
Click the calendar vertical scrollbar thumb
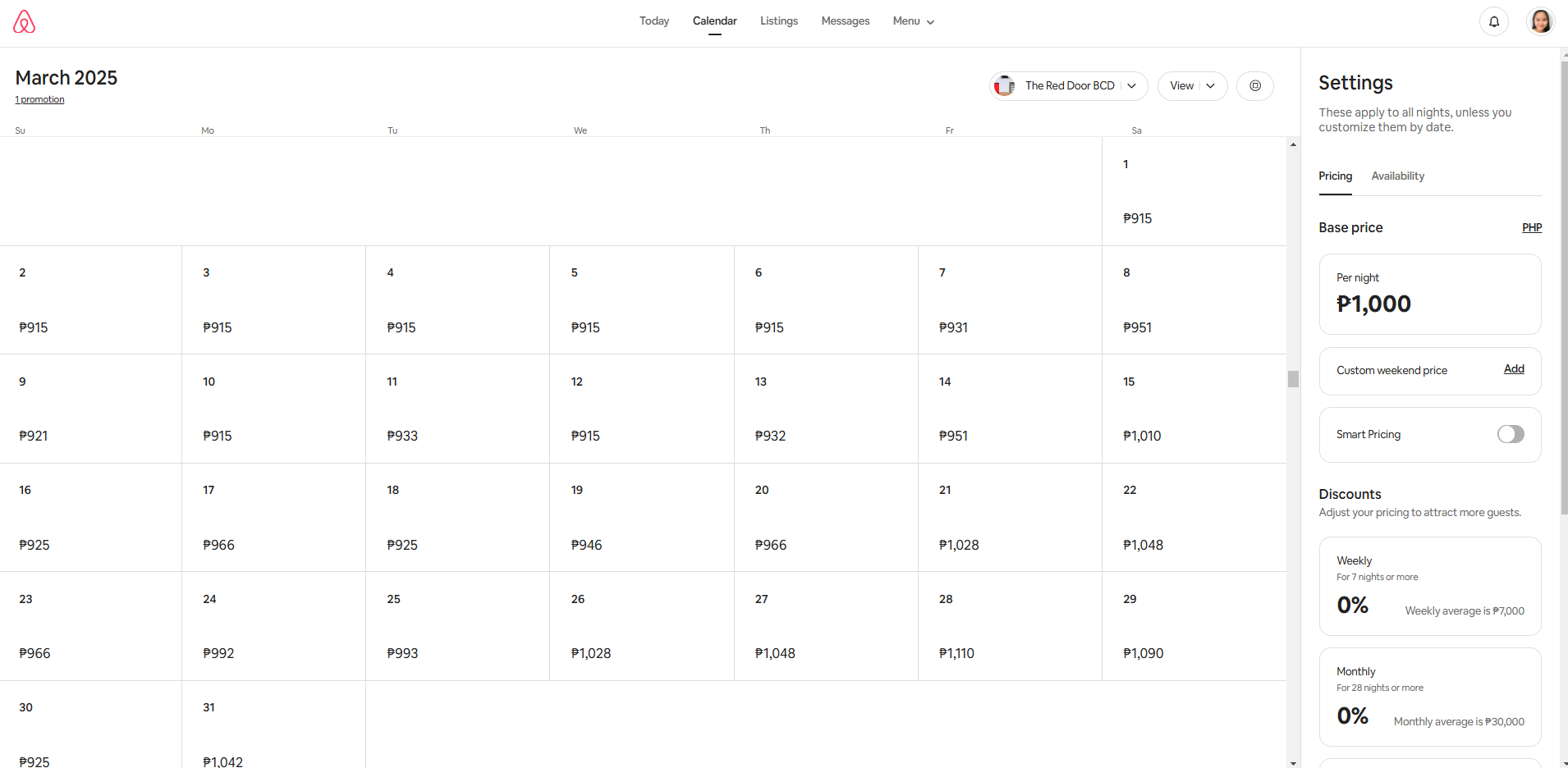point(1293,379)
